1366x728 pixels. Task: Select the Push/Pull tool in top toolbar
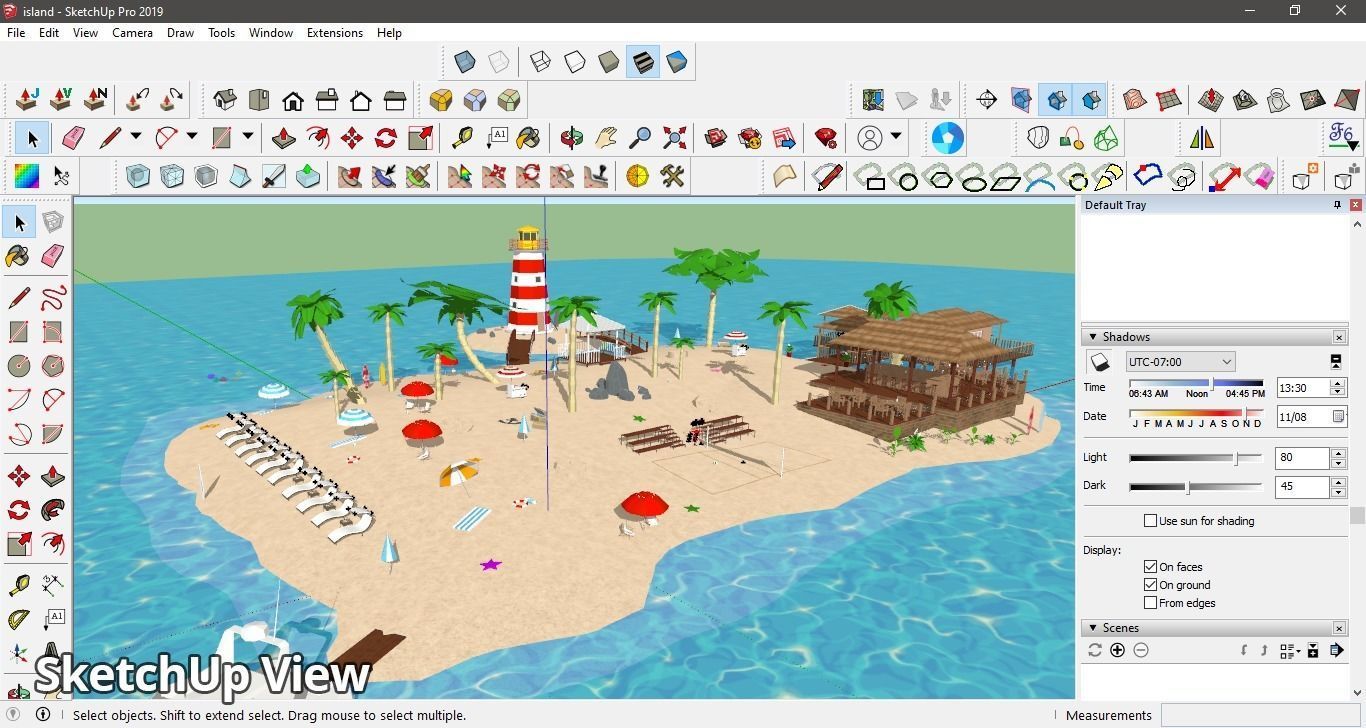[283, 137]
